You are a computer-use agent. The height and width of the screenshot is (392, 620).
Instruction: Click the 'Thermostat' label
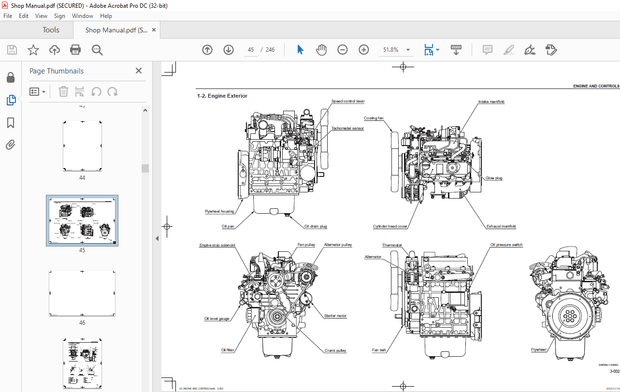click(x=392, y=245)
